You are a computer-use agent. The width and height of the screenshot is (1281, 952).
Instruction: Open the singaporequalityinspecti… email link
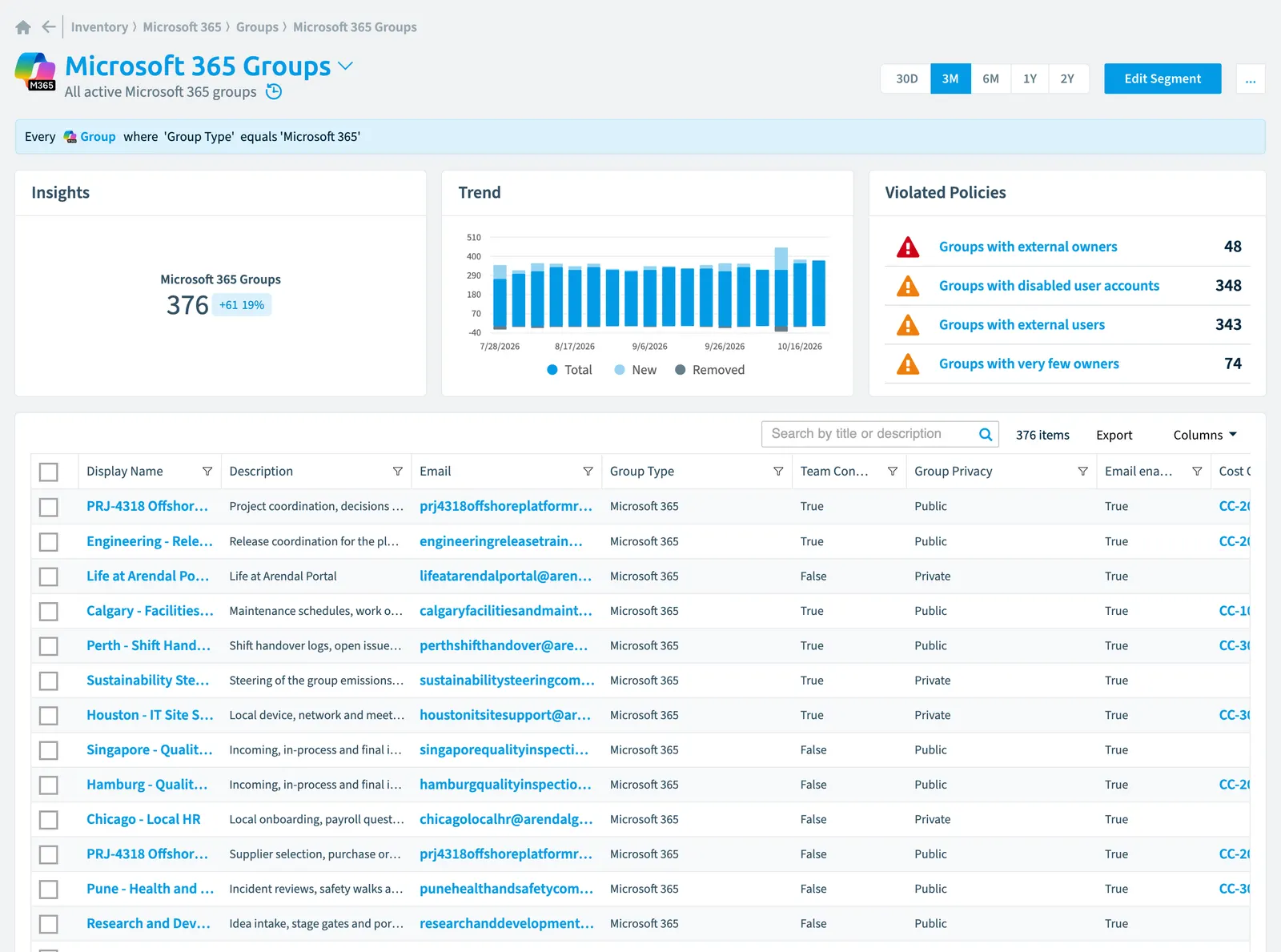[504, 750]
